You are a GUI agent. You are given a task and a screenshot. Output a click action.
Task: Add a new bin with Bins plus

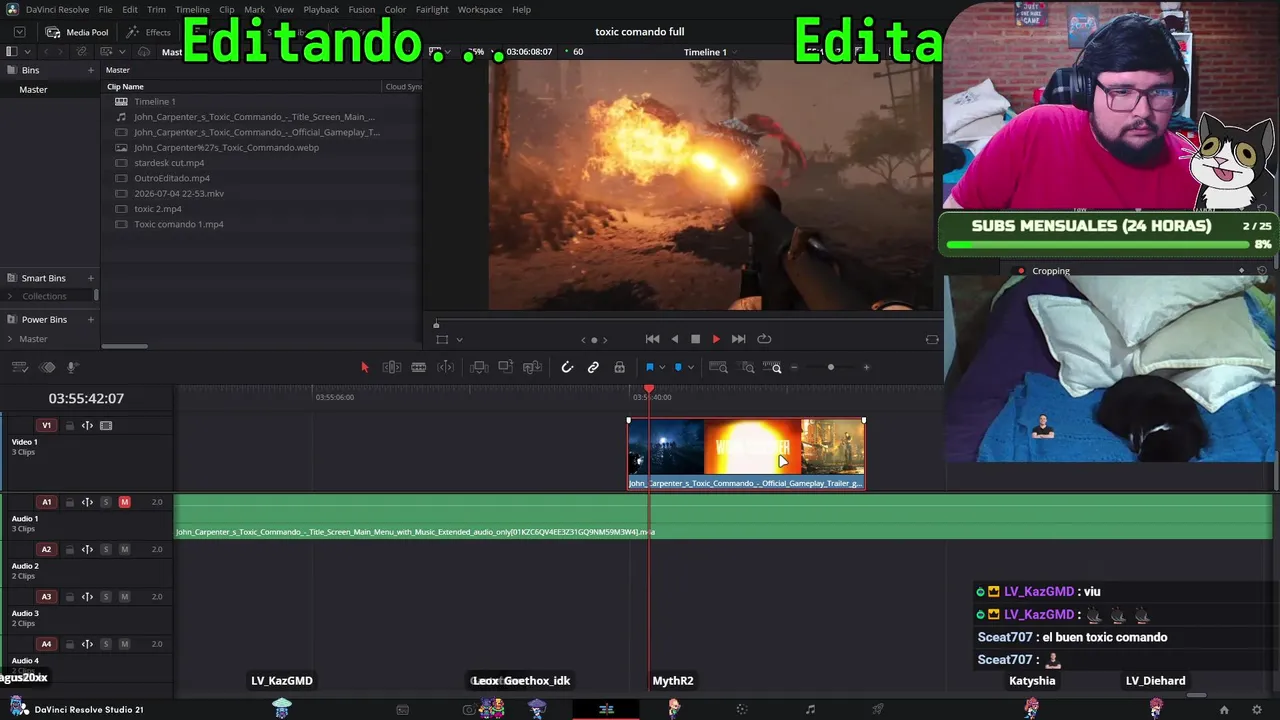point(91,70)
